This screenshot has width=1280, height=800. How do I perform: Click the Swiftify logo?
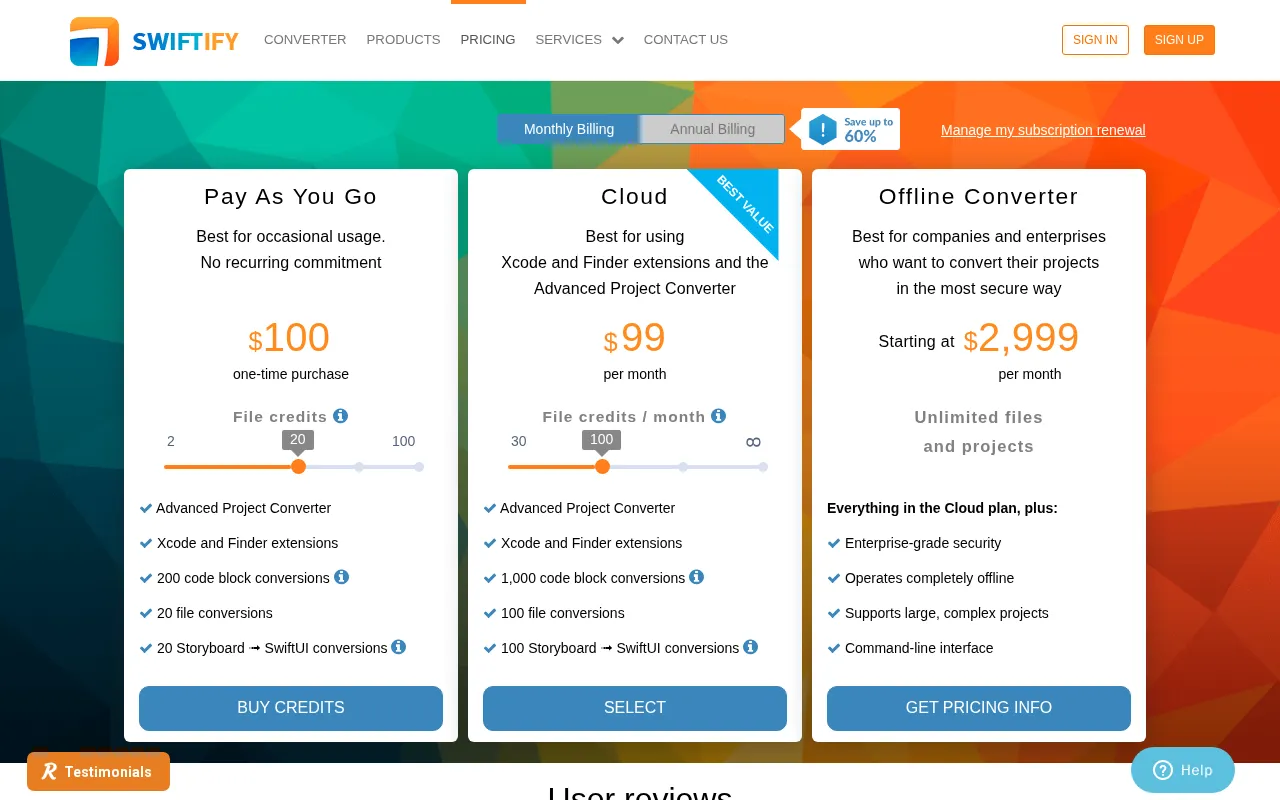(x=154, y=41)
